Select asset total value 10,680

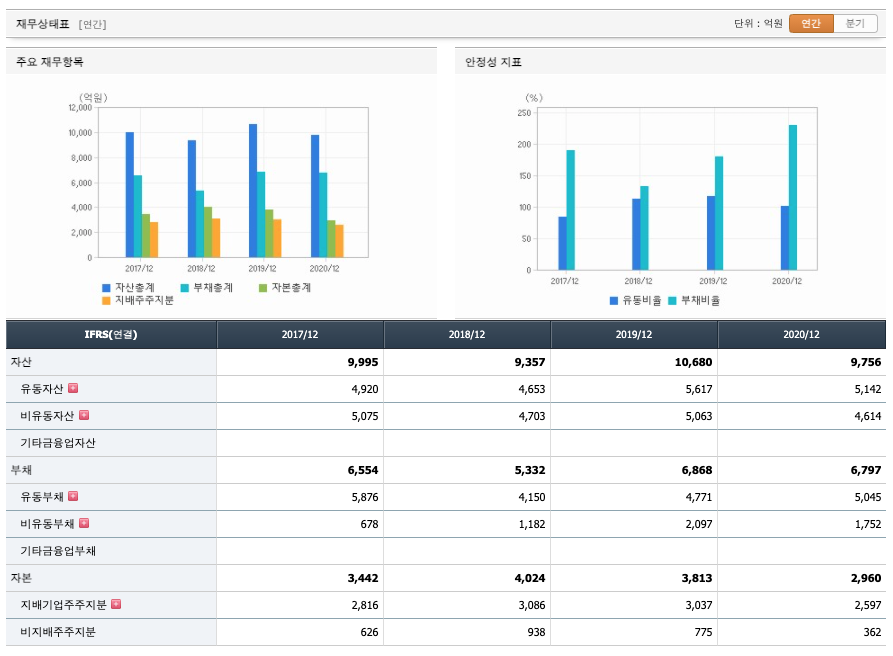point(693,362)
